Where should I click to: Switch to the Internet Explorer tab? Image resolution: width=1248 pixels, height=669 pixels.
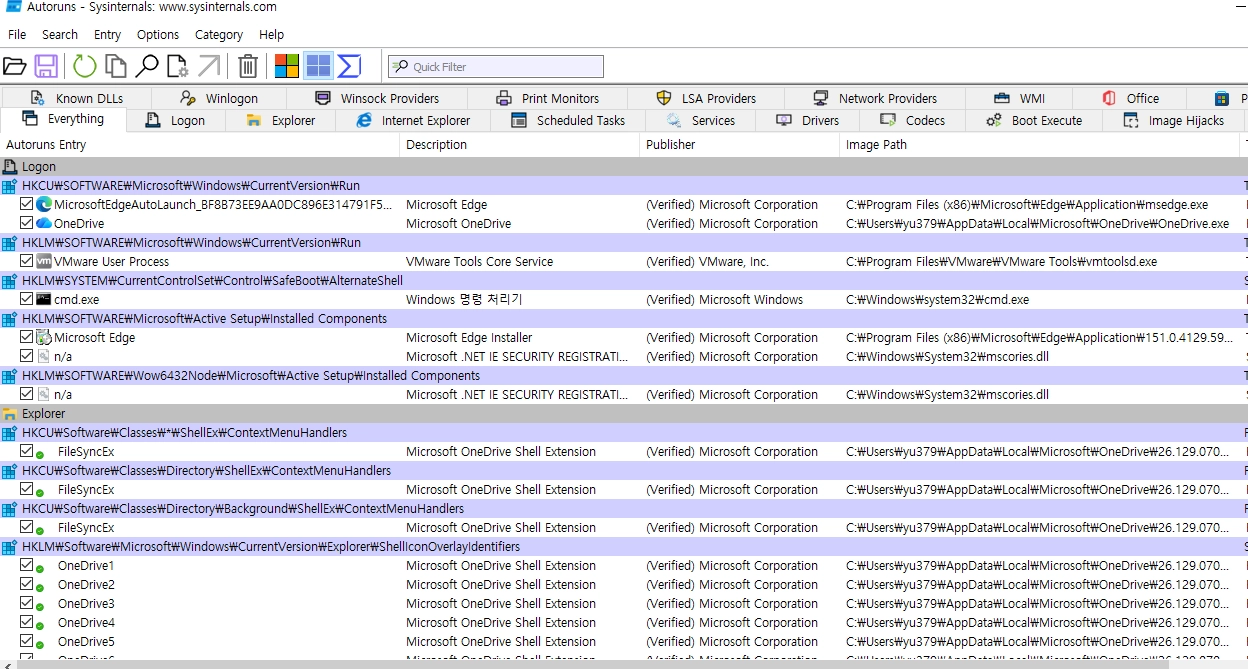[x=413, y=120]
